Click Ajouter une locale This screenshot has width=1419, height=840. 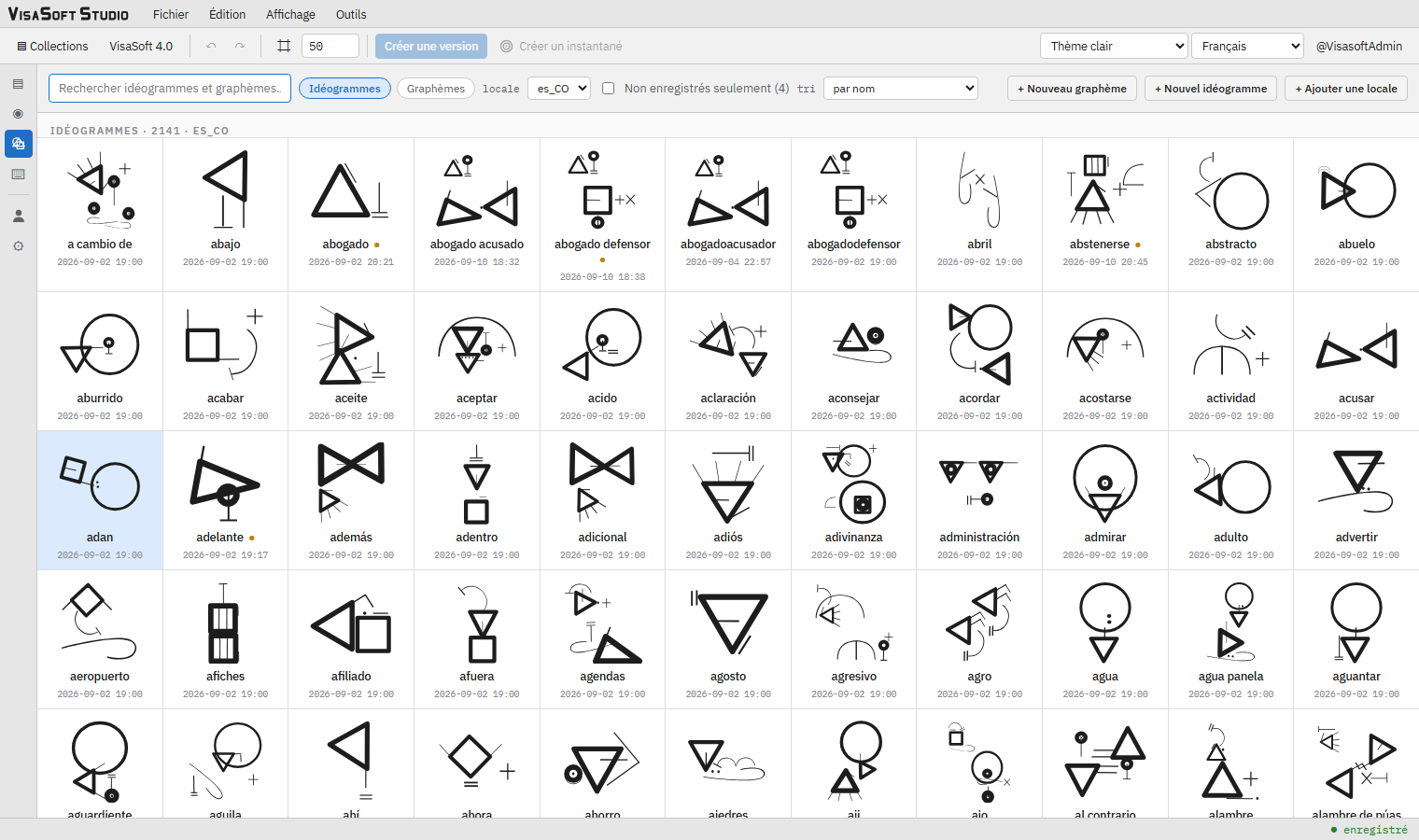[1346, 89]
